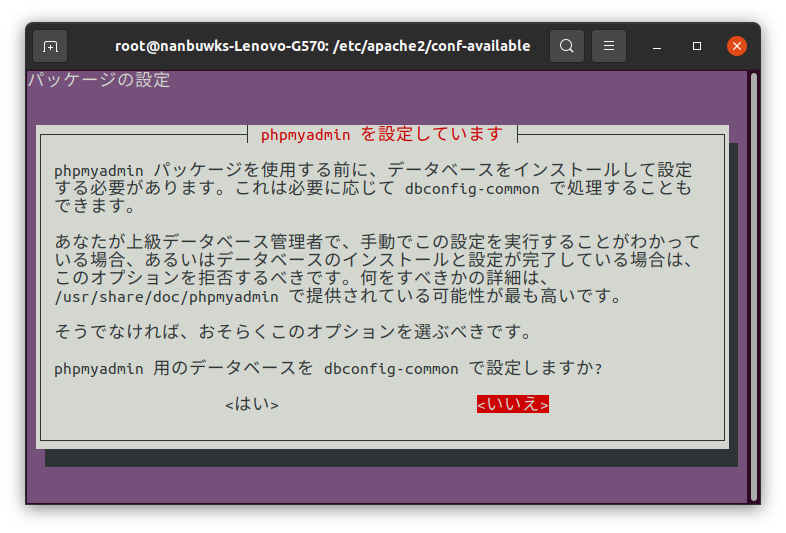Open the terminal hamburger menu
This screenshot has width=786, height=533.
[609, 46]
